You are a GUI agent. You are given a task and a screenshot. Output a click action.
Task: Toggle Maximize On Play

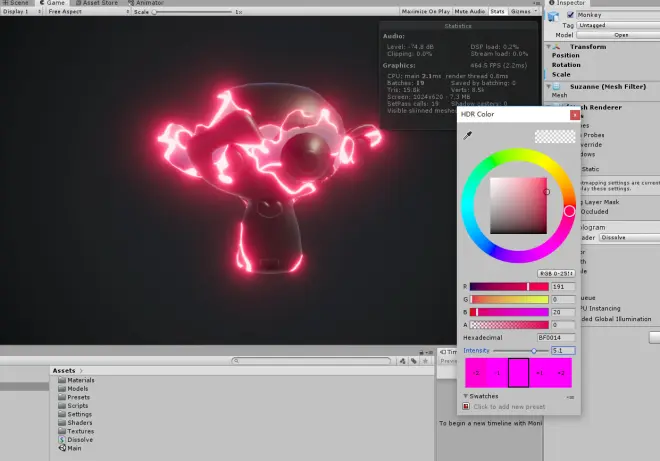pyautogui.click(x=426, y=12)
